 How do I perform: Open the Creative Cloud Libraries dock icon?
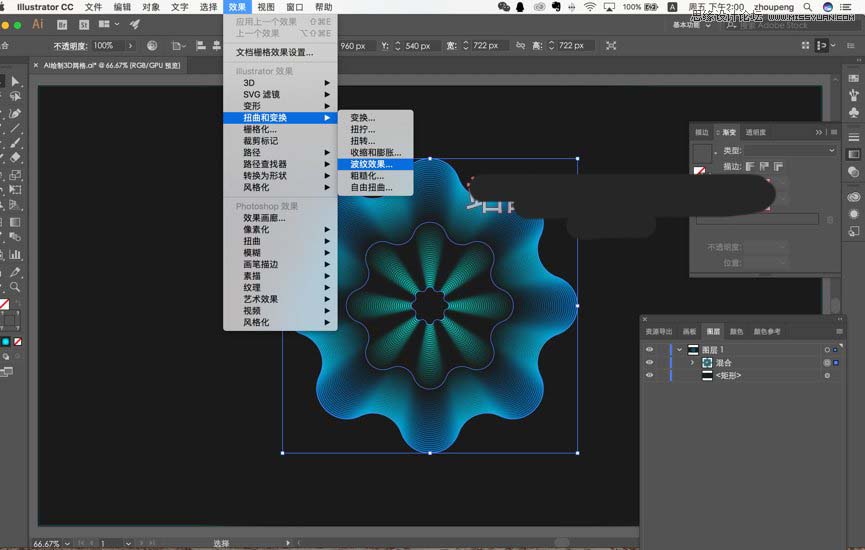(853, 197)
